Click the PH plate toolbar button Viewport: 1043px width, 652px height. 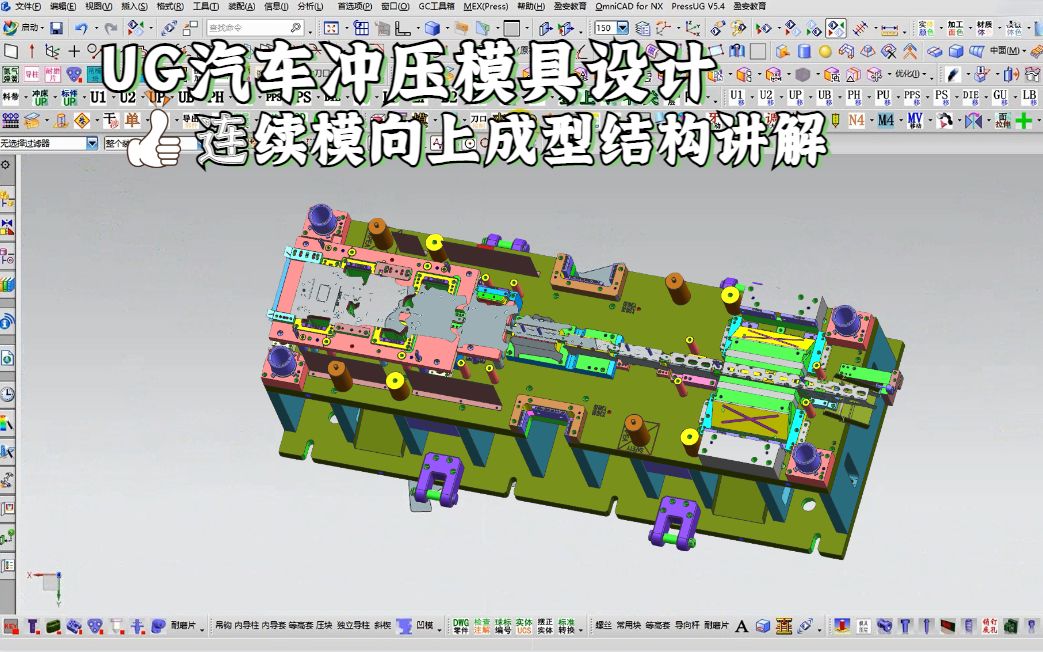pyautogui.click(x=853, y=97)
